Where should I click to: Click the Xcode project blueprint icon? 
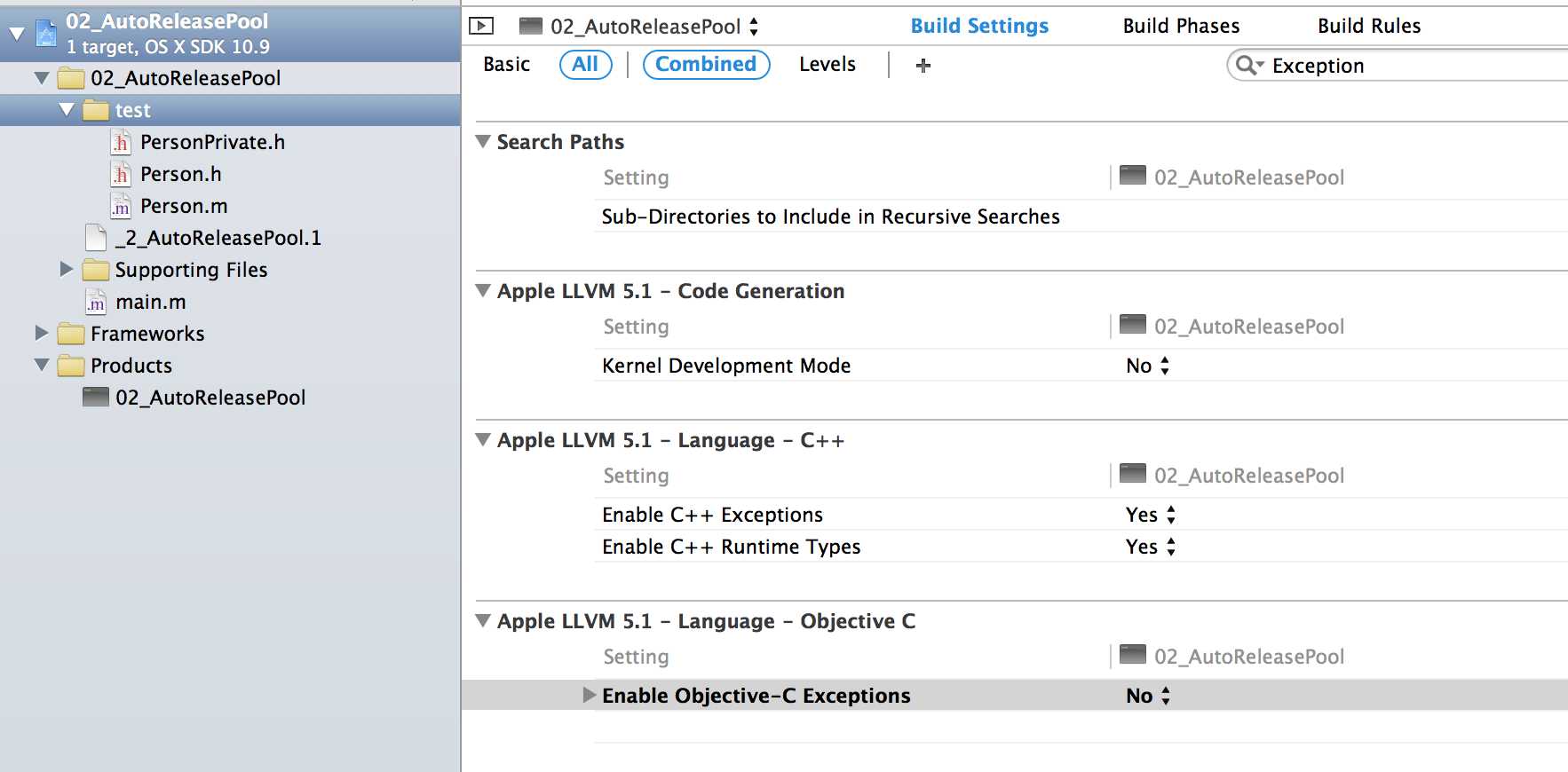tap(46, 34)
